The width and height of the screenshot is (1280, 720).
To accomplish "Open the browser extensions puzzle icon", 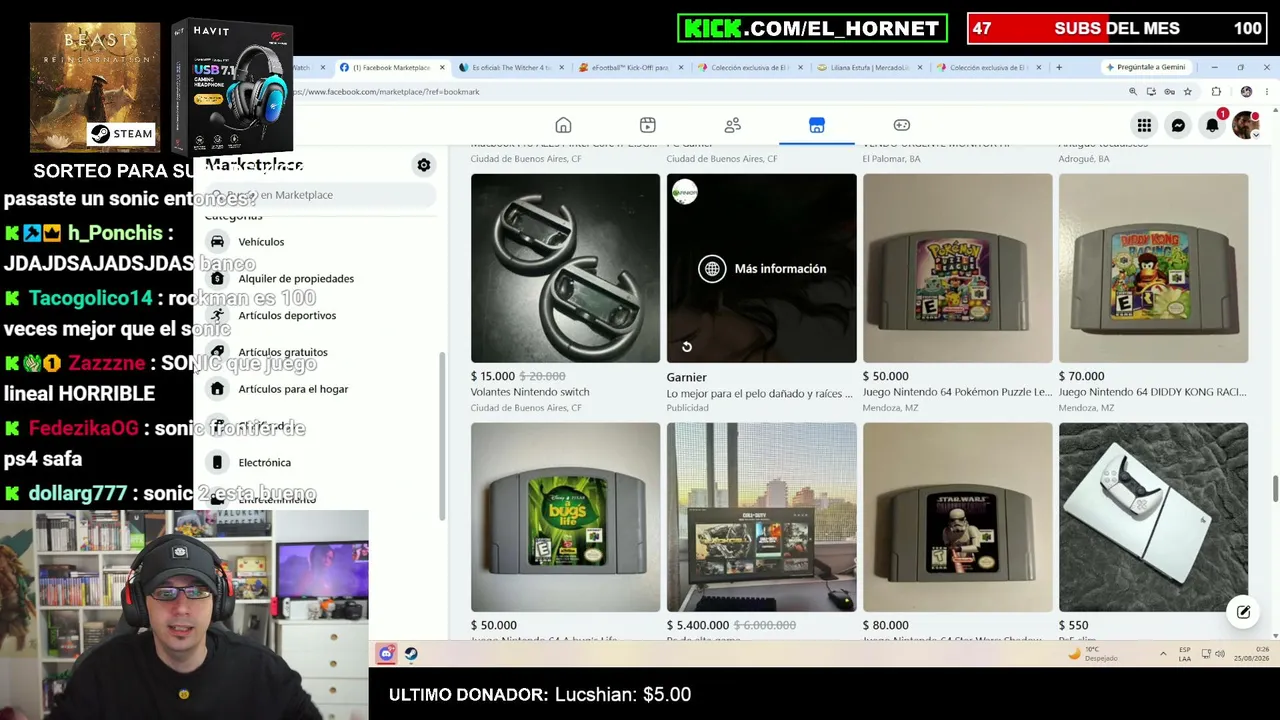I will pyautogui.click(x=1216, y=92).
